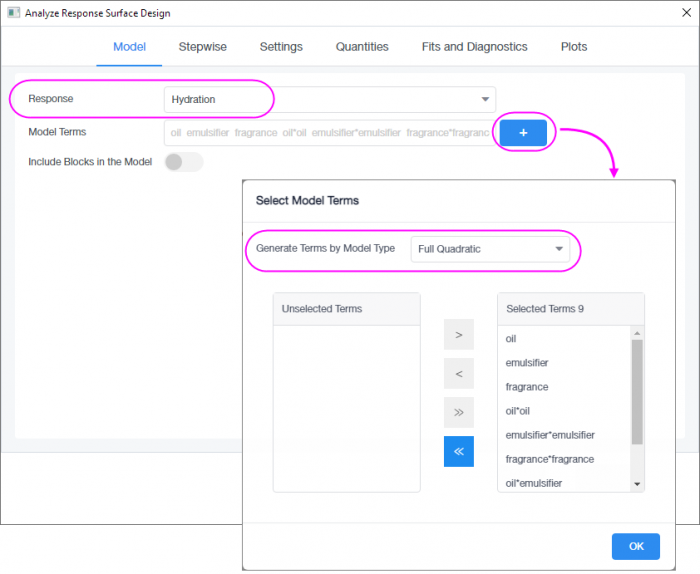Open the Response dropdown showing Hydration
The width and height of the screenshot is (700, 574).
pyautogui.click(x=330, y=99)
